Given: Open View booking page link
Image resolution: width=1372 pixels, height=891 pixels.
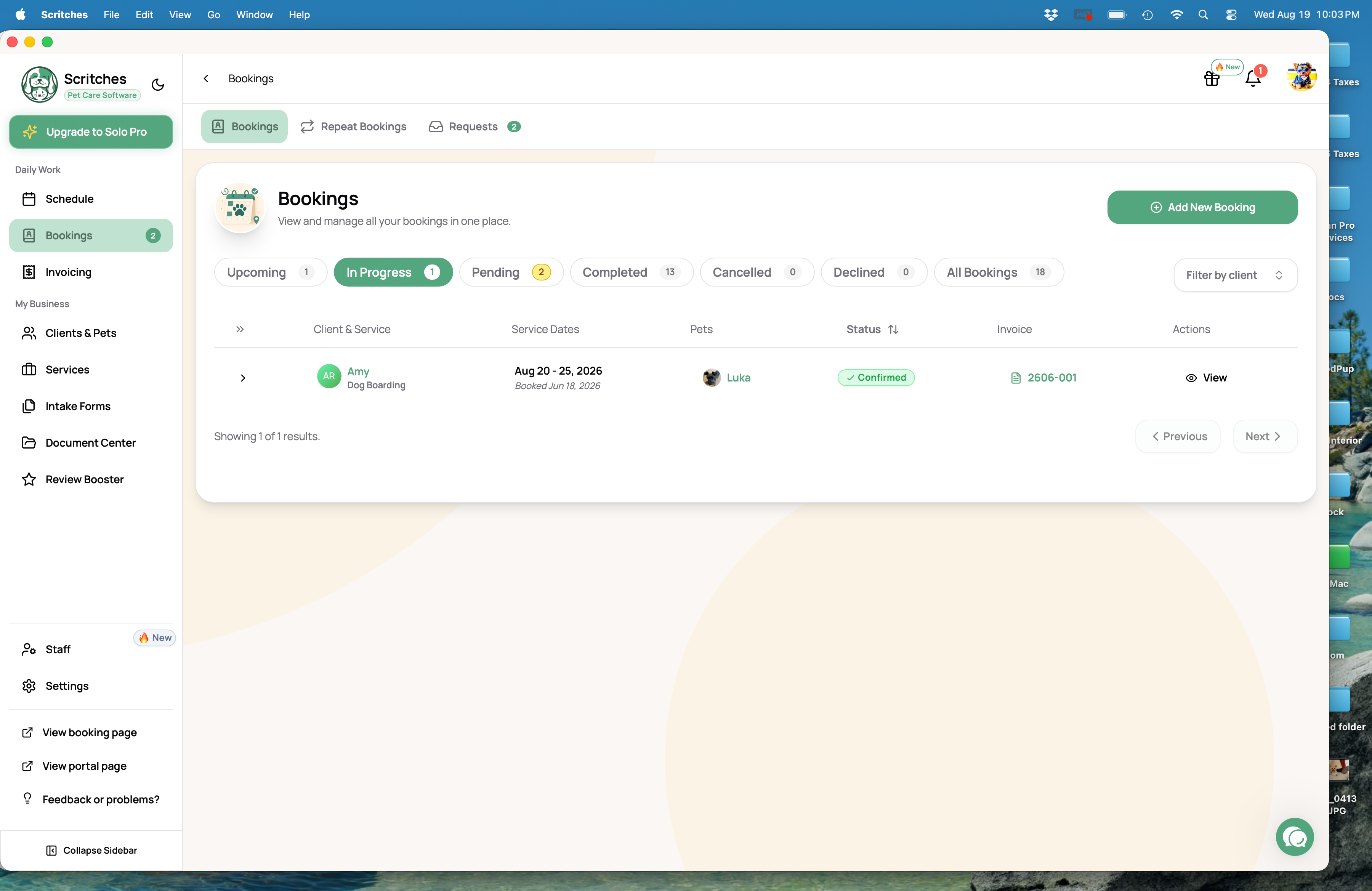Looking at the screenshot, I should 80,732.
